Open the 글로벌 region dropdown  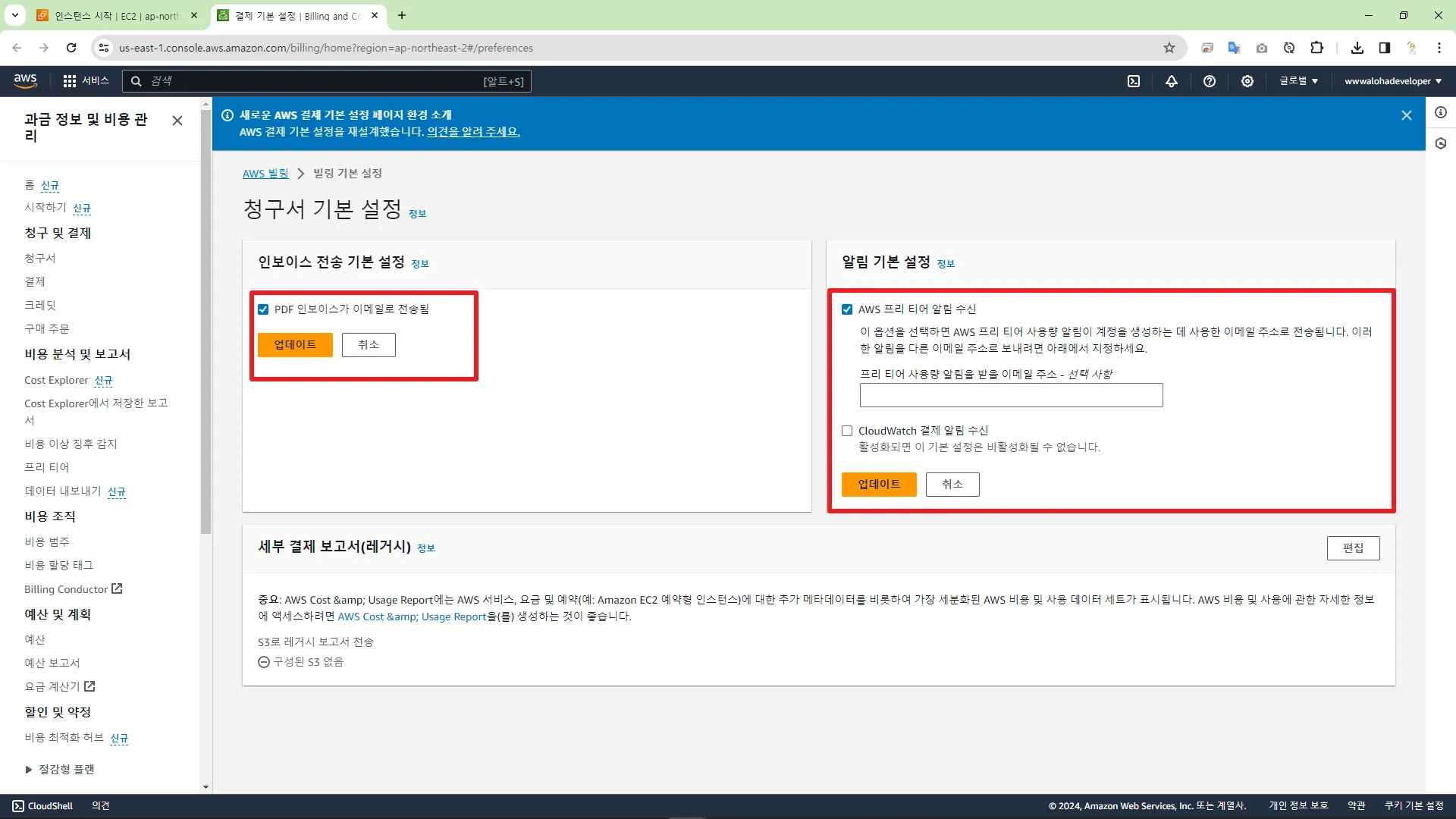(1298, 81)
